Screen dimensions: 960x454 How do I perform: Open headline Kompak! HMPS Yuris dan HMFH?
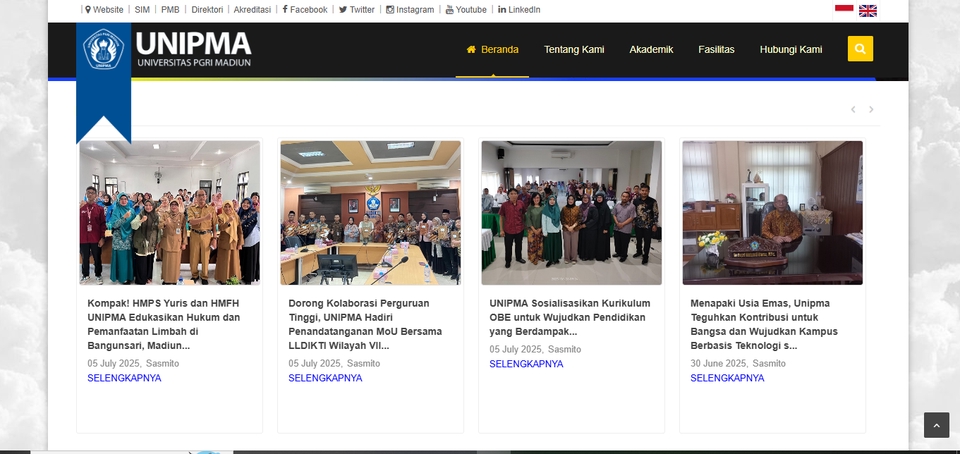click(163, 324)
